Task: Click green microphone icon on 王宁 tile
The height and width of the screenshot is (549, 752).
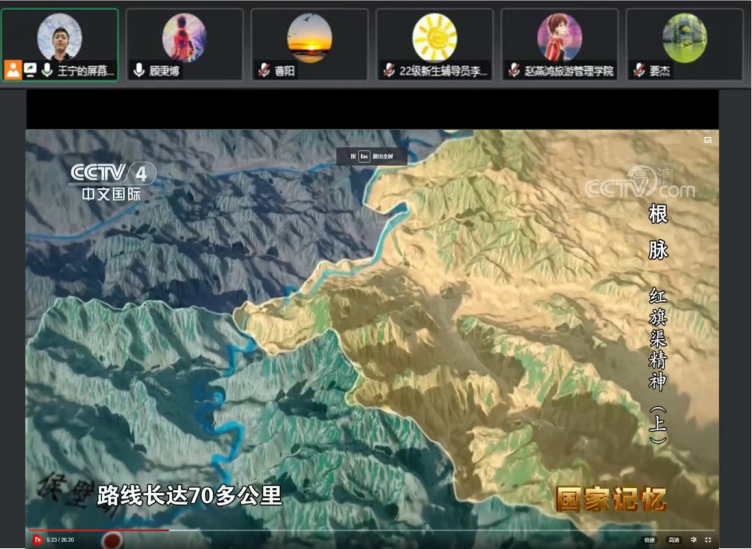Action: 47,70
